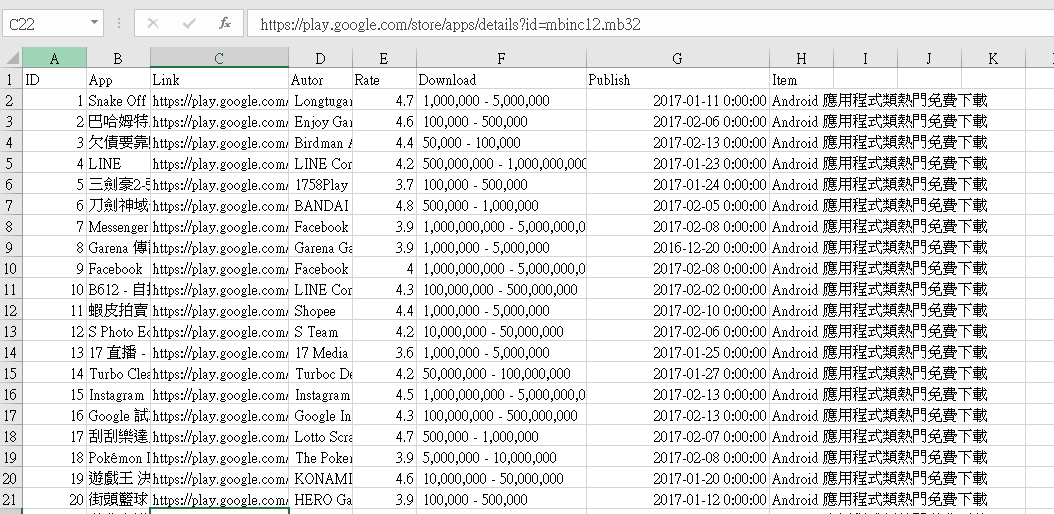Click the Play Store link in row 21

tap(219, 499)
